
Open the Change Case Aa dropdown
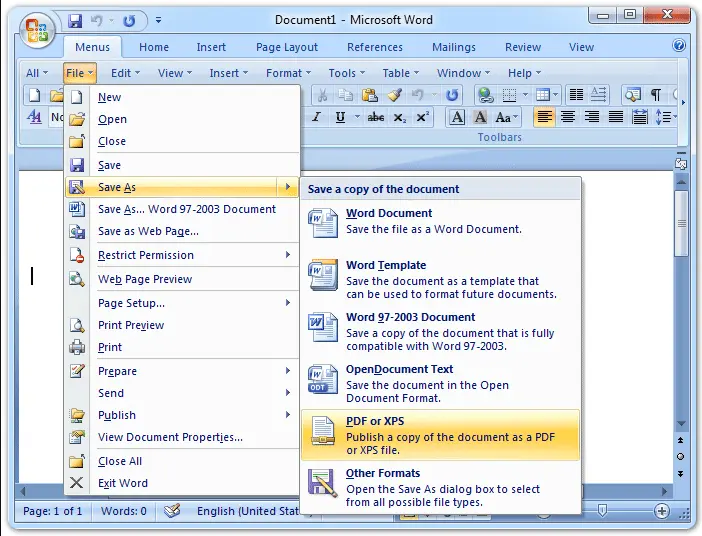pos(507,117)
